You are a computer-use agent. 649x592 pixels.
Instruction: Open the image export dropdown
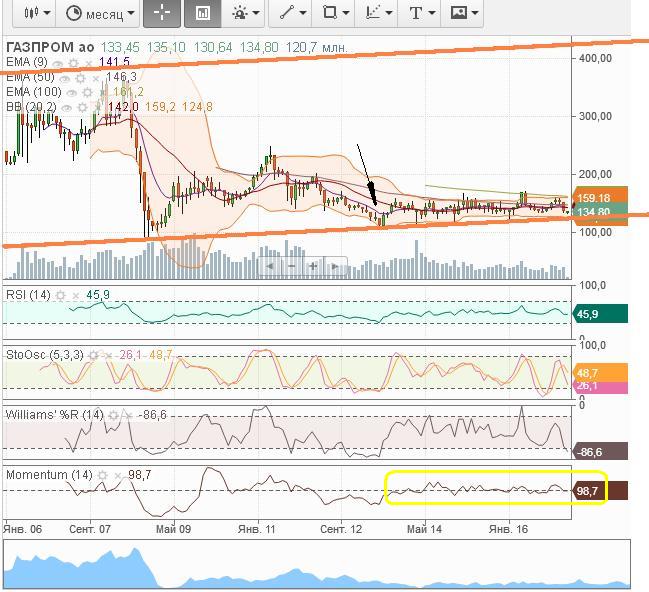click(x=463, y=13)
